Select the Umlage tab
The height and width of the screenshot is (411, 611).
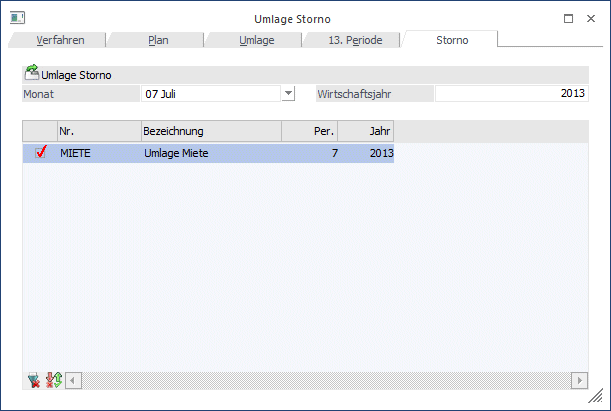(257, 40)
